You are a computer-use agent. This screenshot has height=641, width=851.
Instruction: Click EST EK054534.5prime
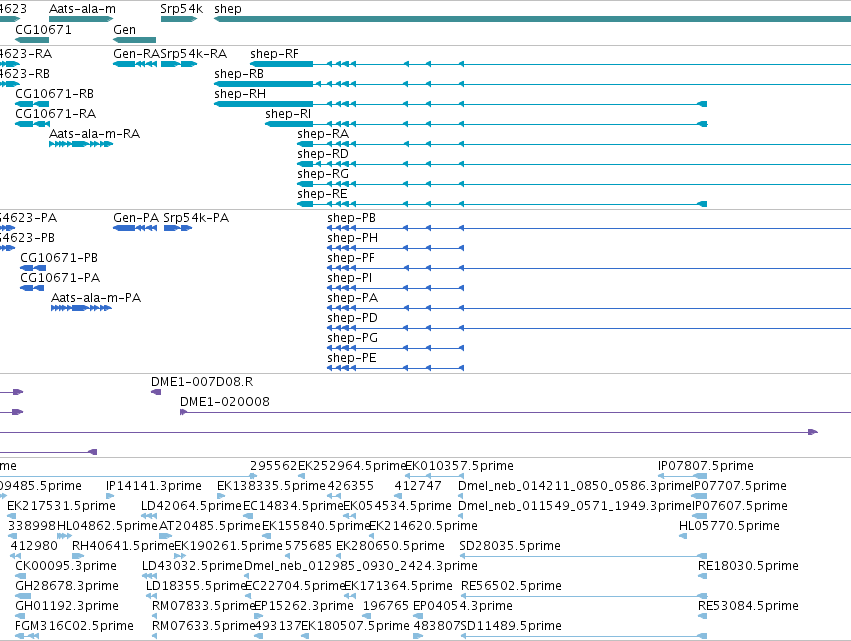point(397,506)
